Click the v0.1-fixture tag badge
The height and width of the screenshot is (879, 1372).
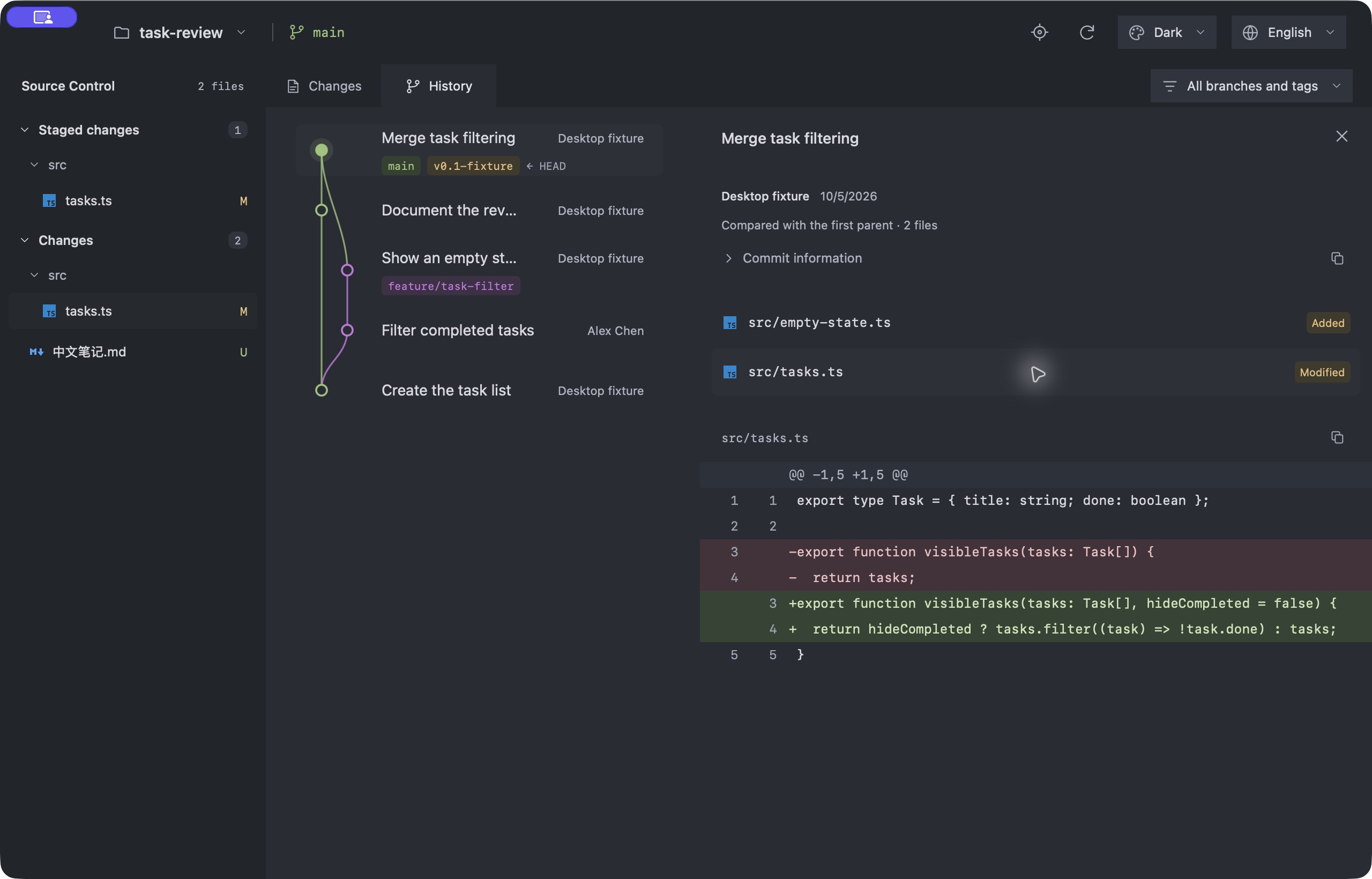pos(473,166)
